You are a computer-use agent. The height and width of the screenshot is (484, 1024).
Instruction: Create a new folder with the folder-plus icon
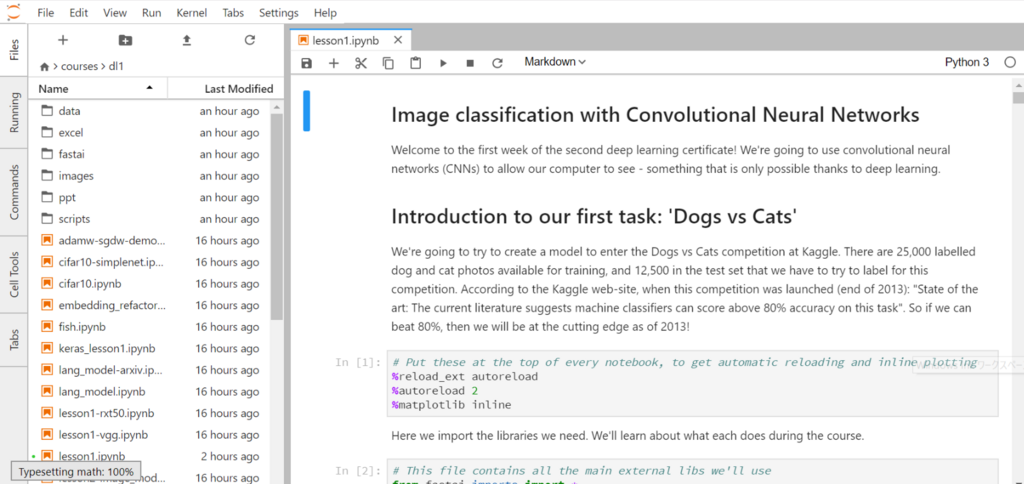click(125, 40)
